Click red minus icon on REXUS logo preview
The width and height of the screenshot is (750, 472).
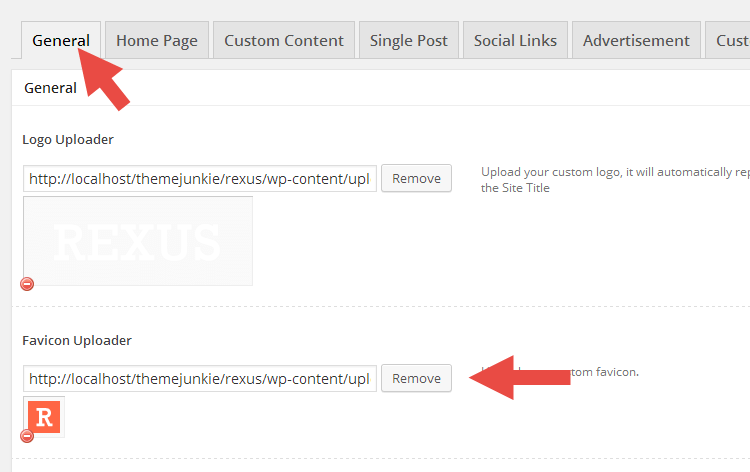(x=27, y=284)
